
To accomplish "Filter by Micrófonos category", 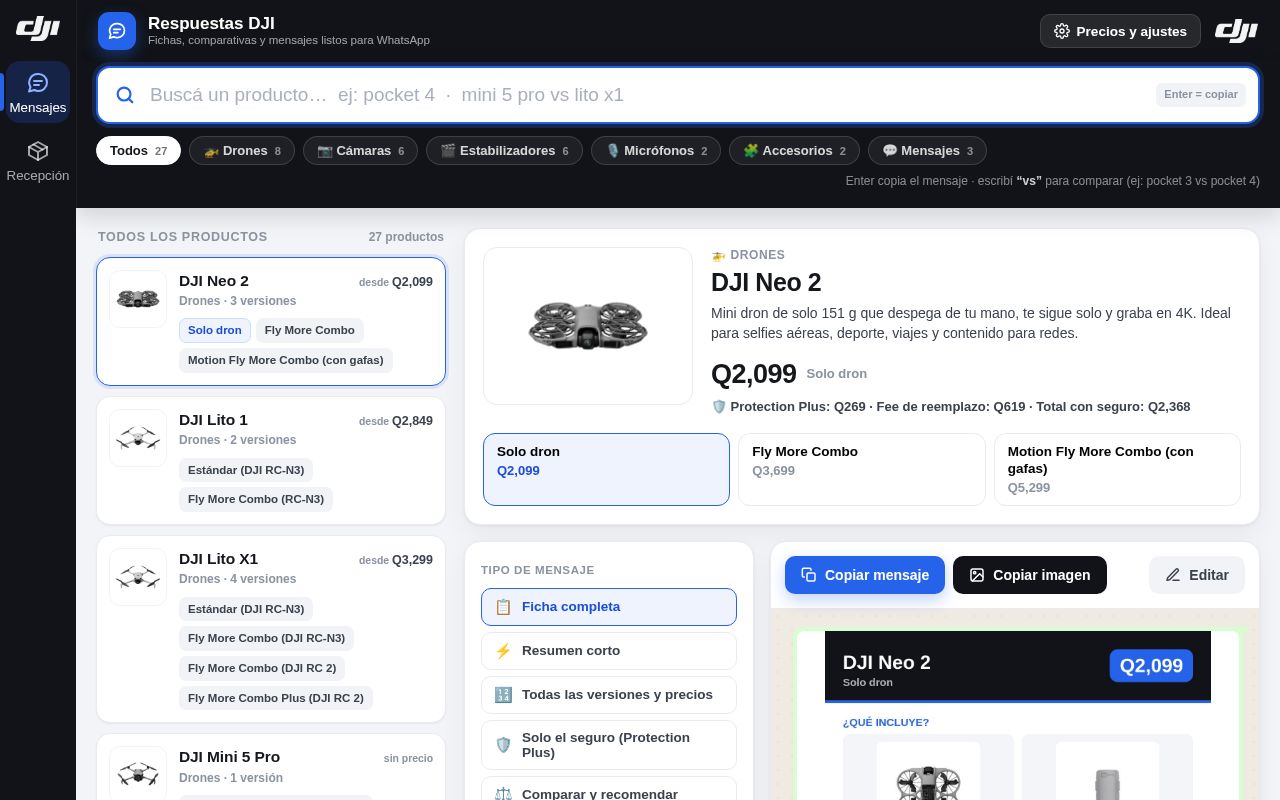I will tap(656, 151).
